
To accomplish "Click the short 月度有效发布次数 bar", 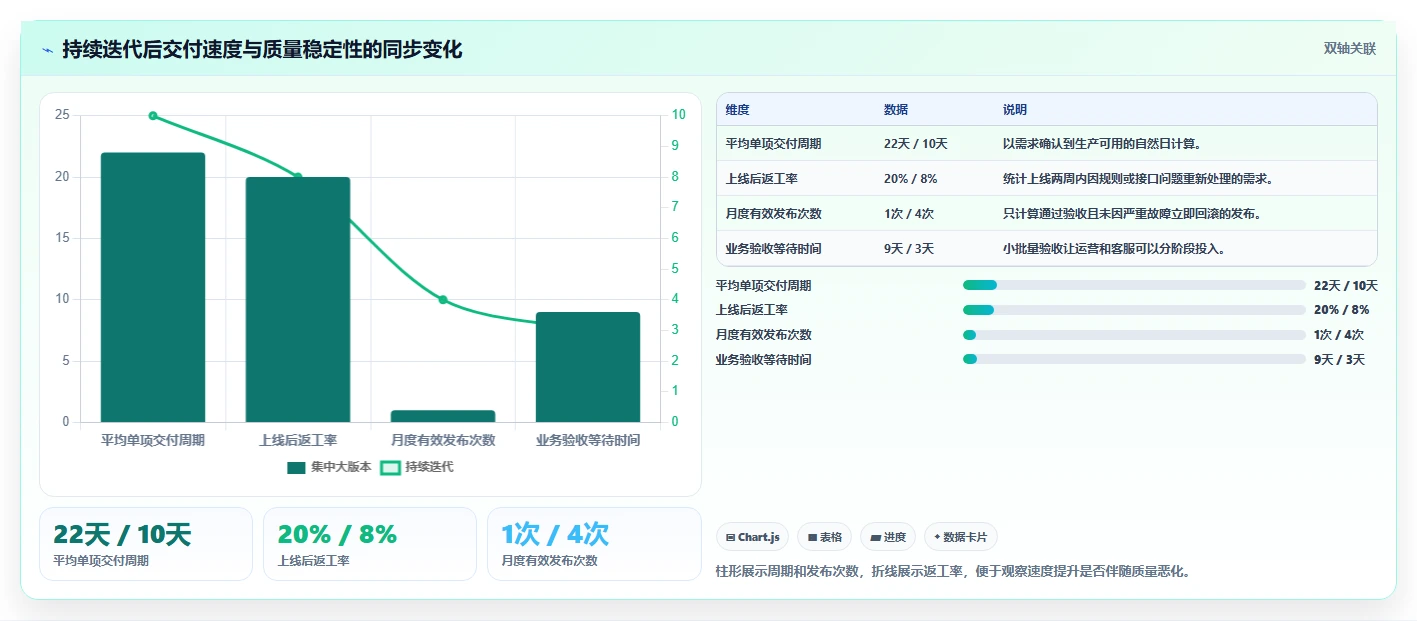I will pyautogui.click(x=443, y=416).
